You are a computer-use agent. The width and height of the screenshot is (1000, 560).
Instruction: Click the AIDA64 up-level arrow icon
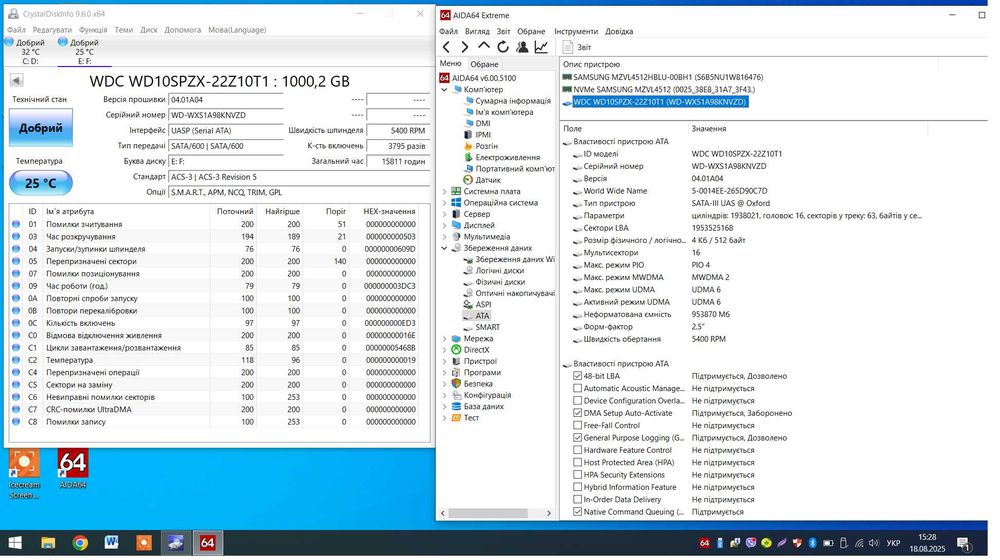[x=484, y=47]
